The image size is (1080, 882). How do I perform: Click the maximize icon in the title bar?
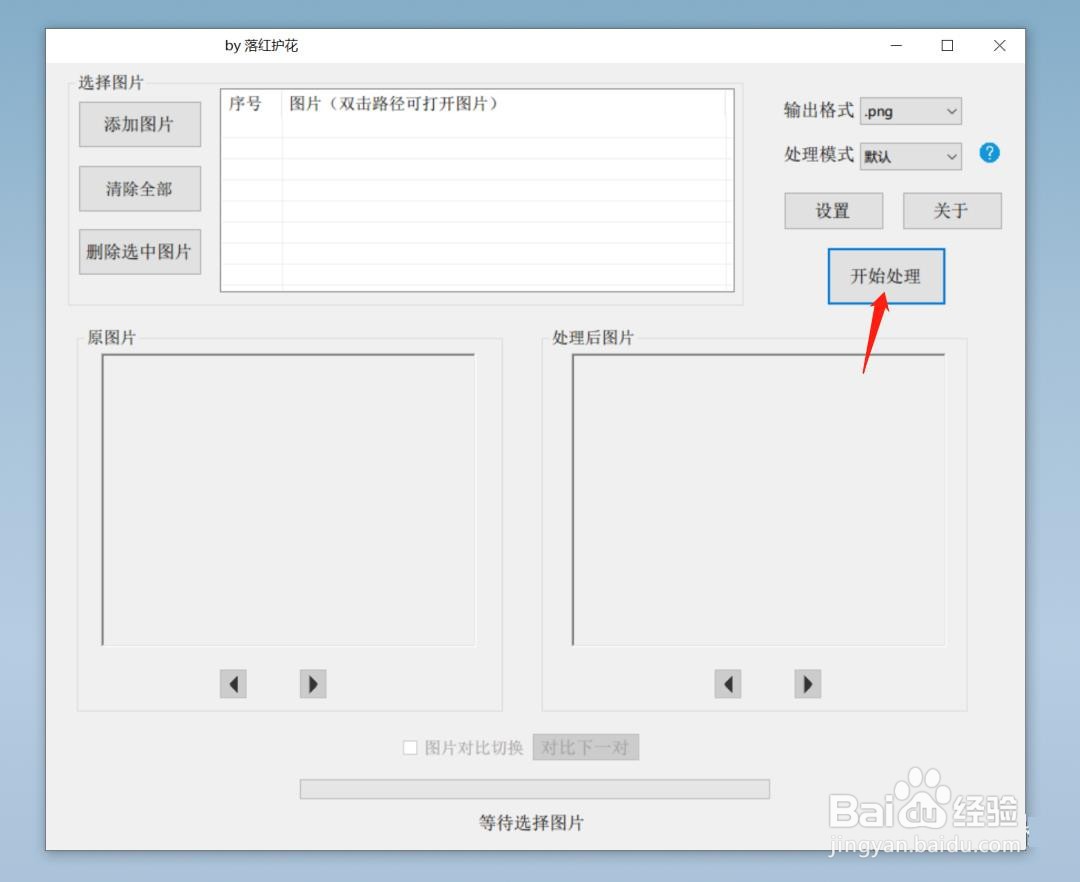(947, 46)
